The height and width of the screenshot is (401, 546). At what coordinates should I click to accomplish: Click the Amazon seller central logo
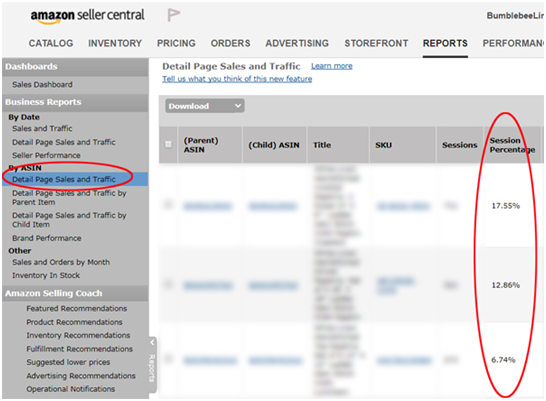pos(87,16)
